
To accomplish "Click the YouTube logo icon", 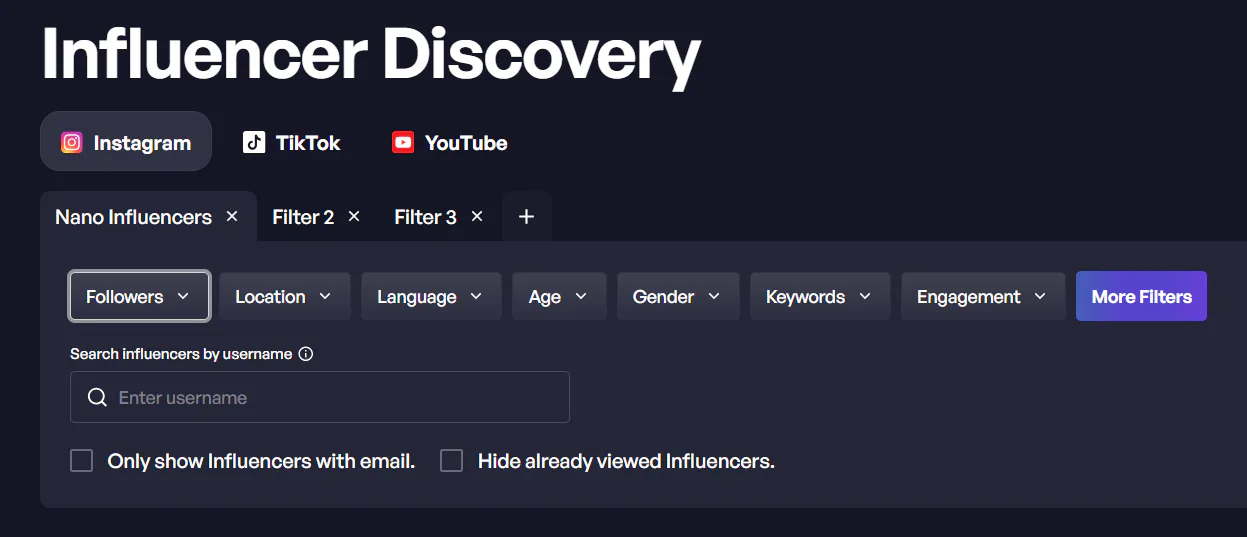I will (x=403, y=142).
